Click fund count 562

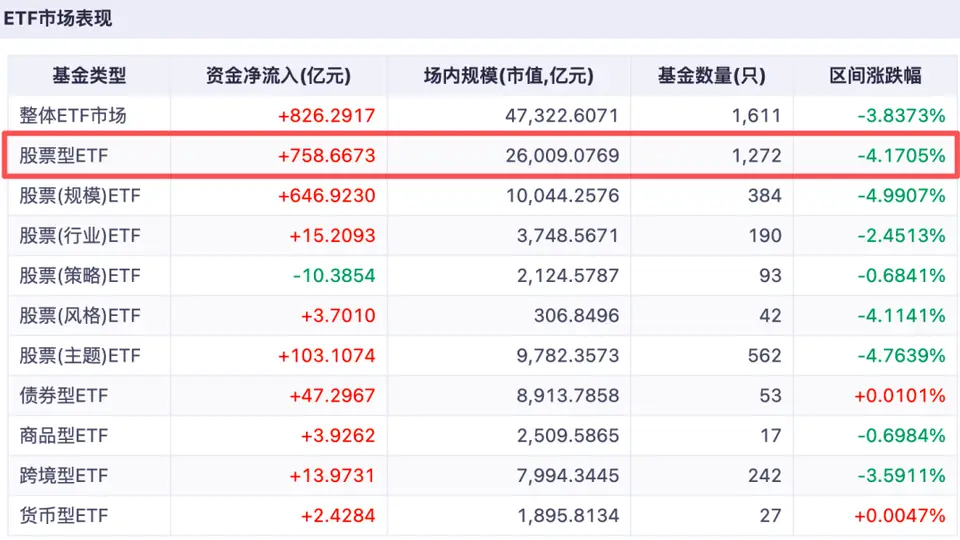tap(765, 355)
